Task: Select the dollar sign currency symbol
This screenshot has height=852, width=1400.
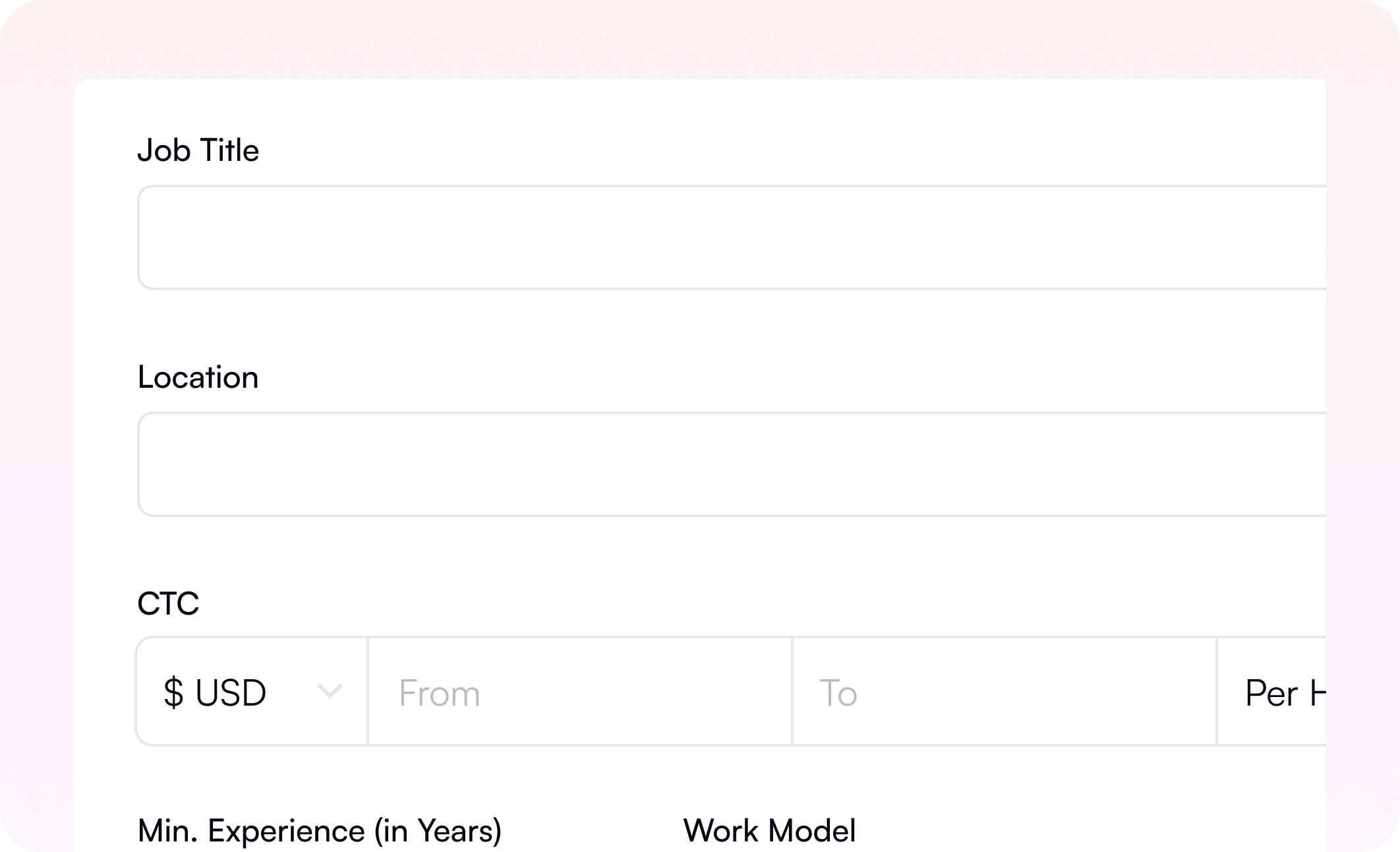Action: click(173, 693)
